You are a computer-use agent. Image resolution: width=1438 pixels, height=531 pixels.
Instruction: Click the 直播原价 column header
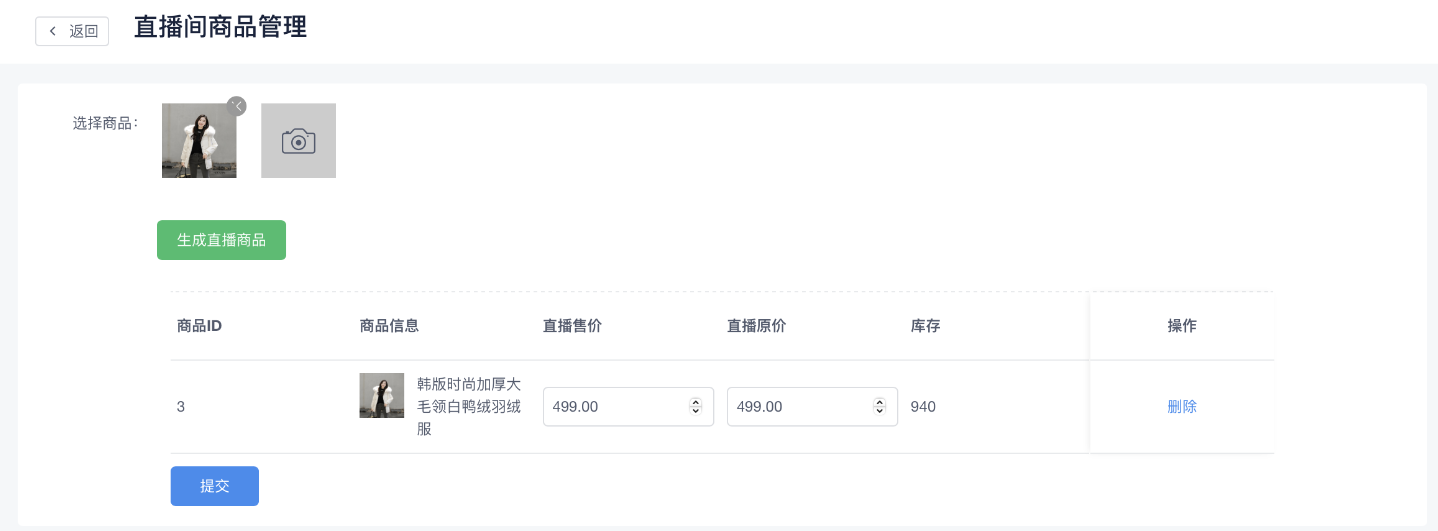pos(756,326)
